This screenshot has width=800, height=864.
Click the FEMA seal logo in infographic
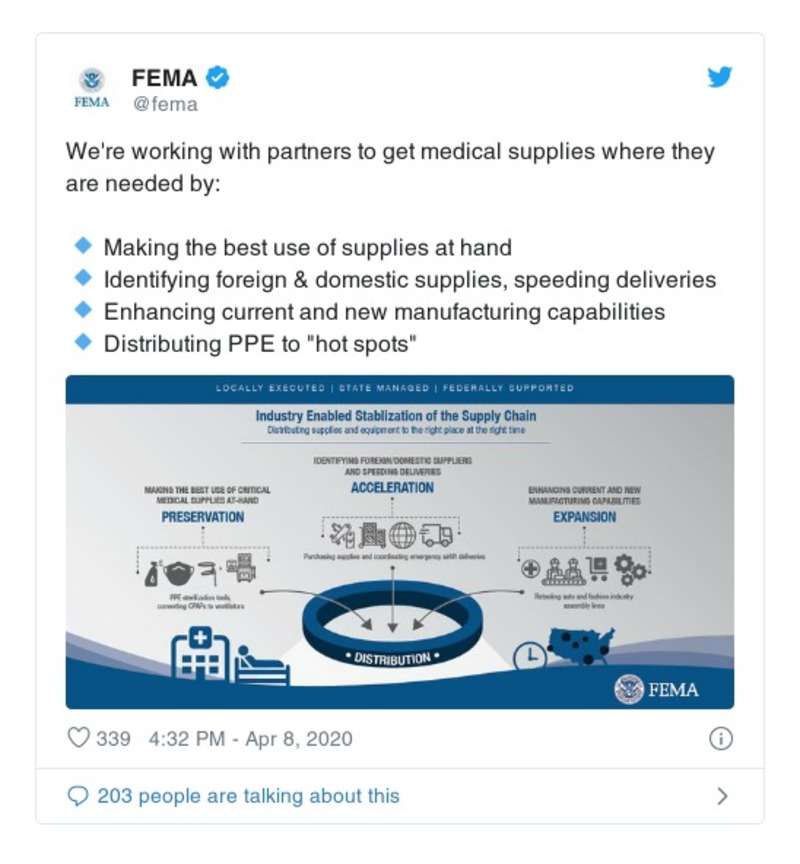tap(630, 688)
